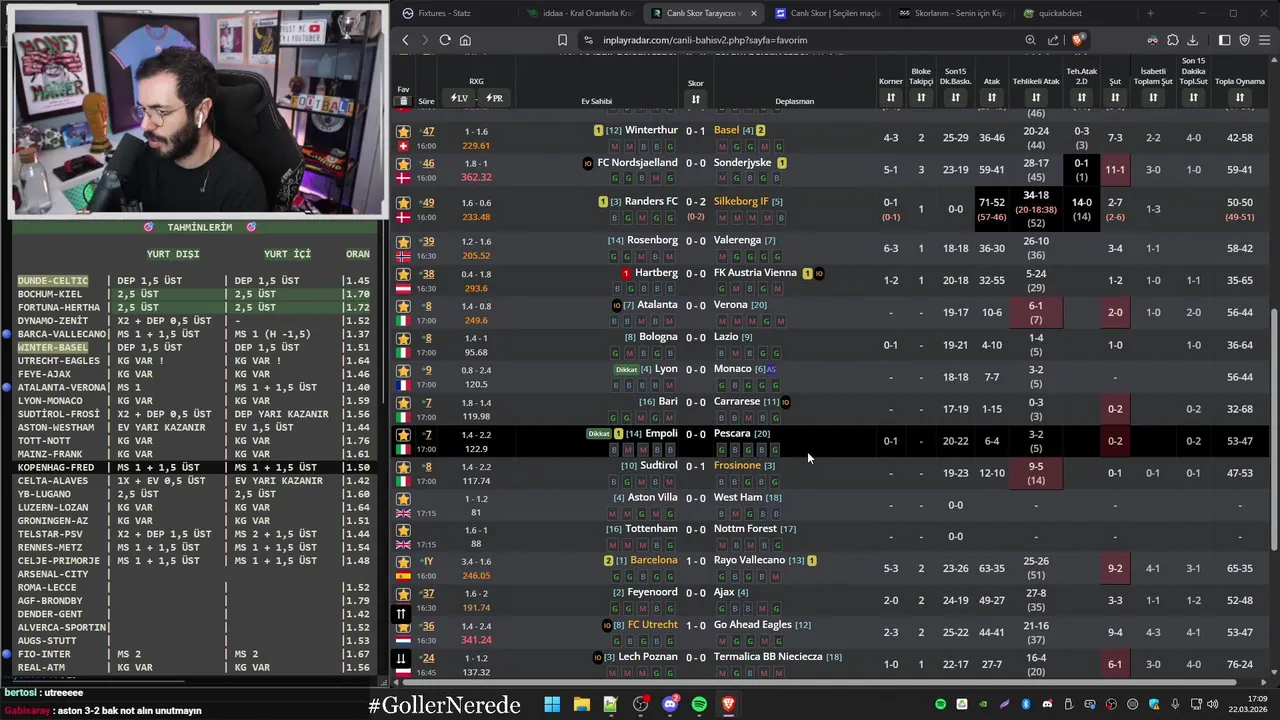Reload the inplayradar page
1280x720 pixels.
pos(445,40)
